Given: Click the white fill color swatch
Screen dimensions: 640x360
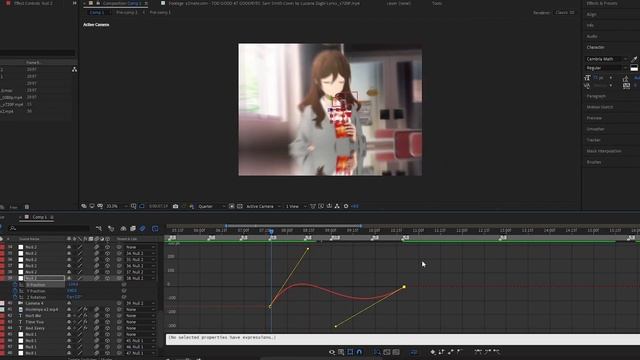Looking at the screenshot, I should [634, 68].
